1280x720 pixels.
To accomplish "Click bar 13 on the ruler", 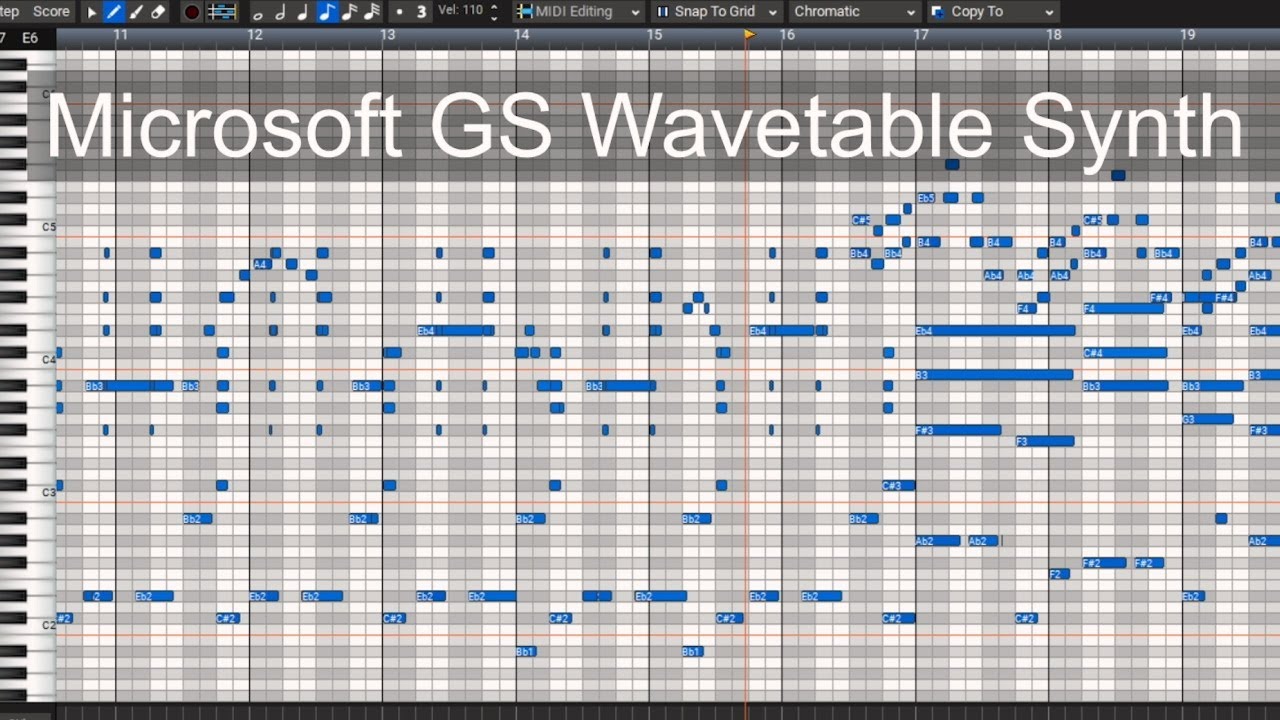I will point(387,35).
